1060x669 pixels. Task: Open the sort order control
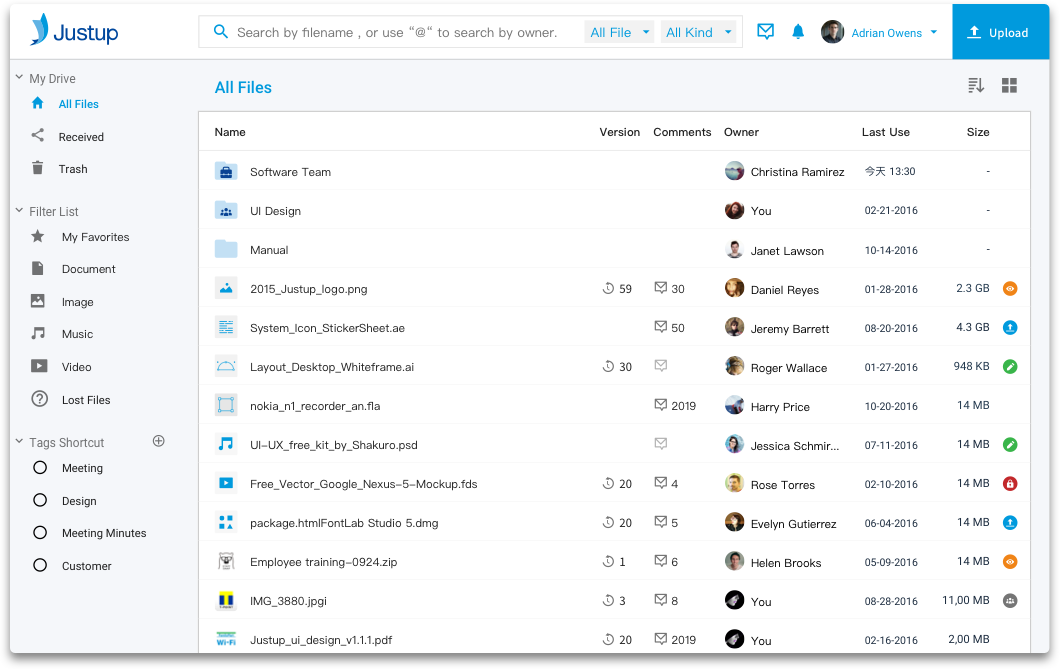[975, 85]
